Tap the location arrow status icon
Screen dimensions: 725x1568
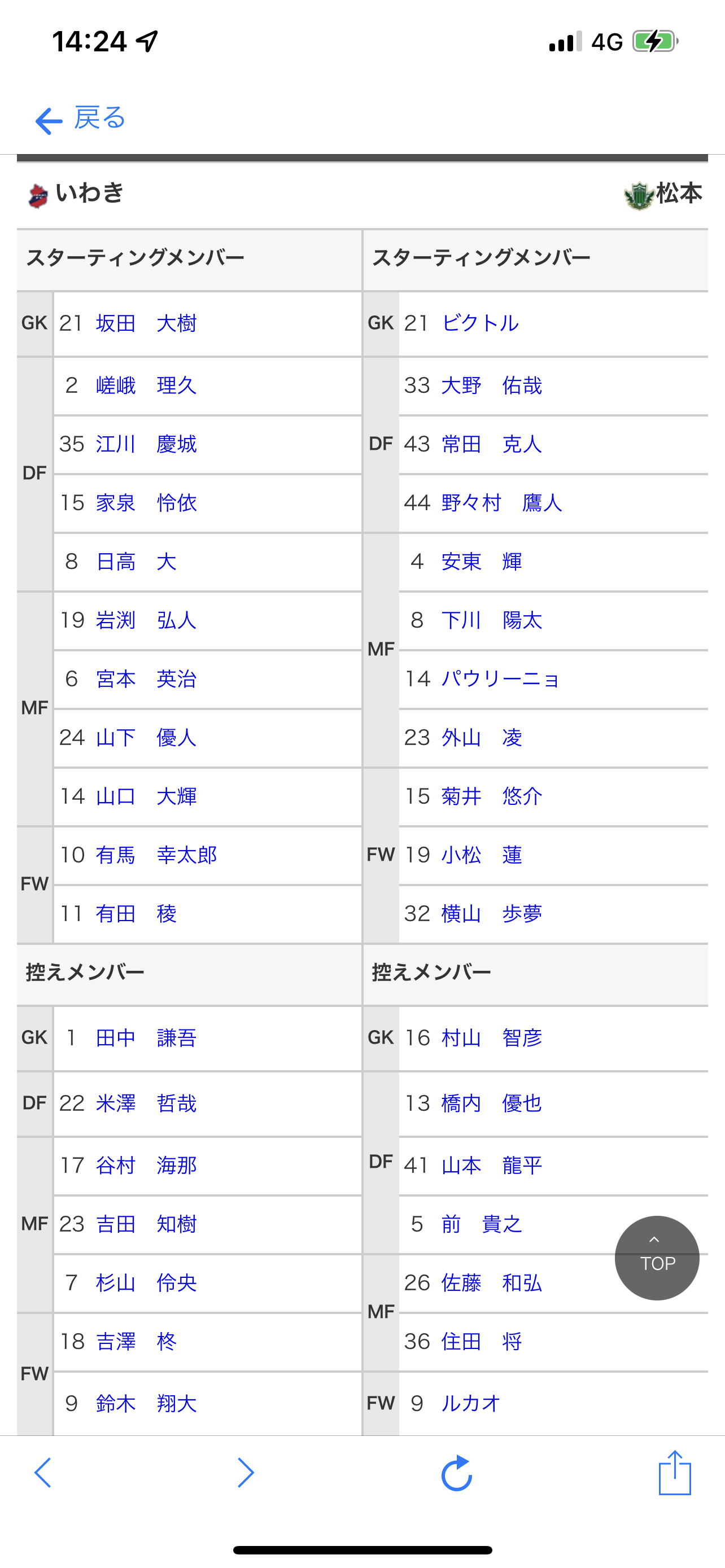pos(147,41)
